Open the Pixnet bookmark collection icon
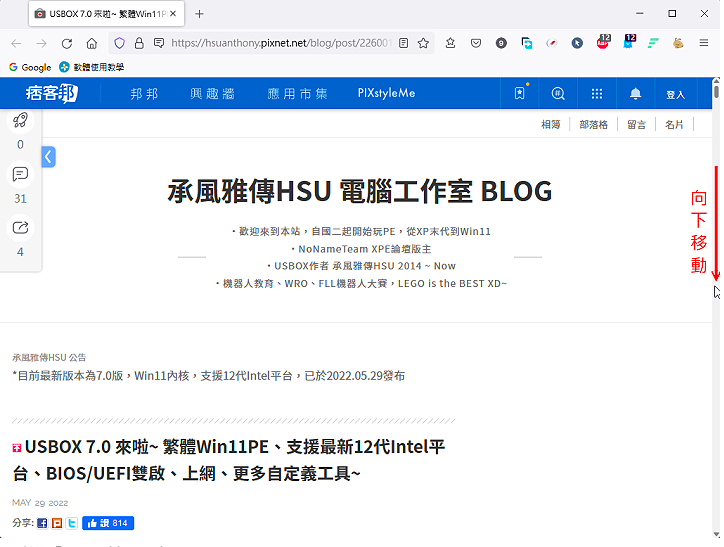Image resolution: width=724 pixels, height=547 pixels. coord(520,93)
